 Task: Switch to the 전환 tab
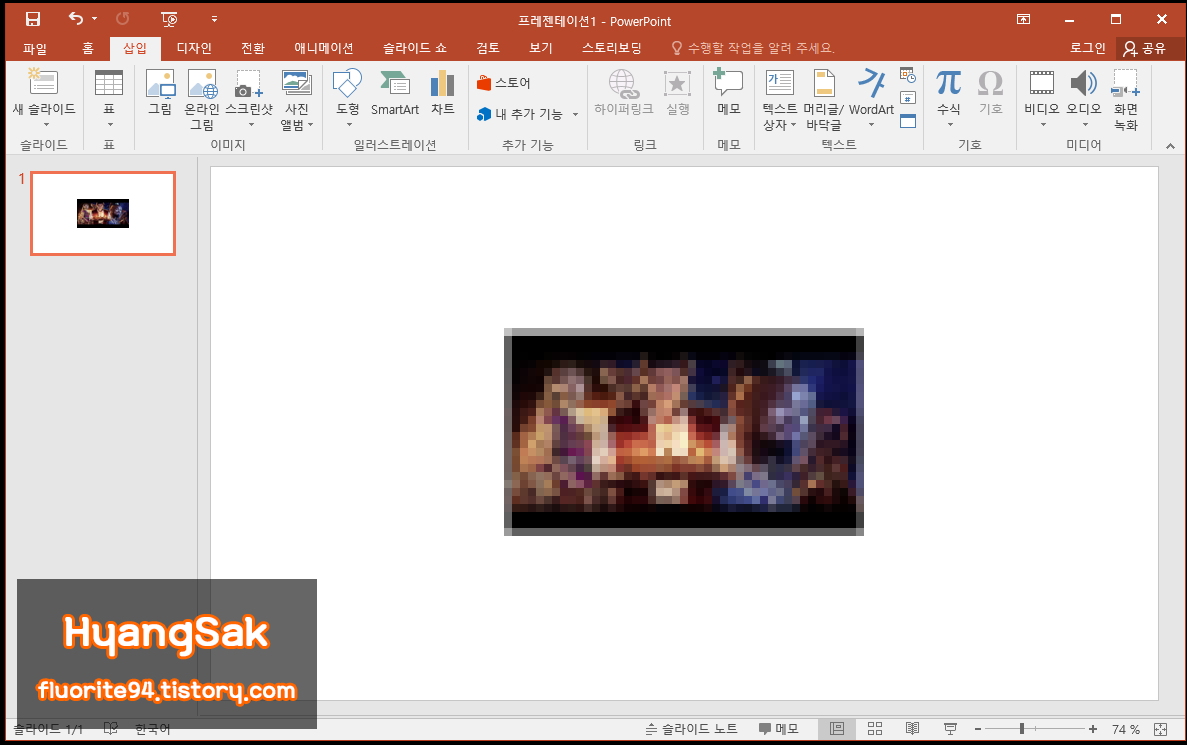[x=253, y=48]
